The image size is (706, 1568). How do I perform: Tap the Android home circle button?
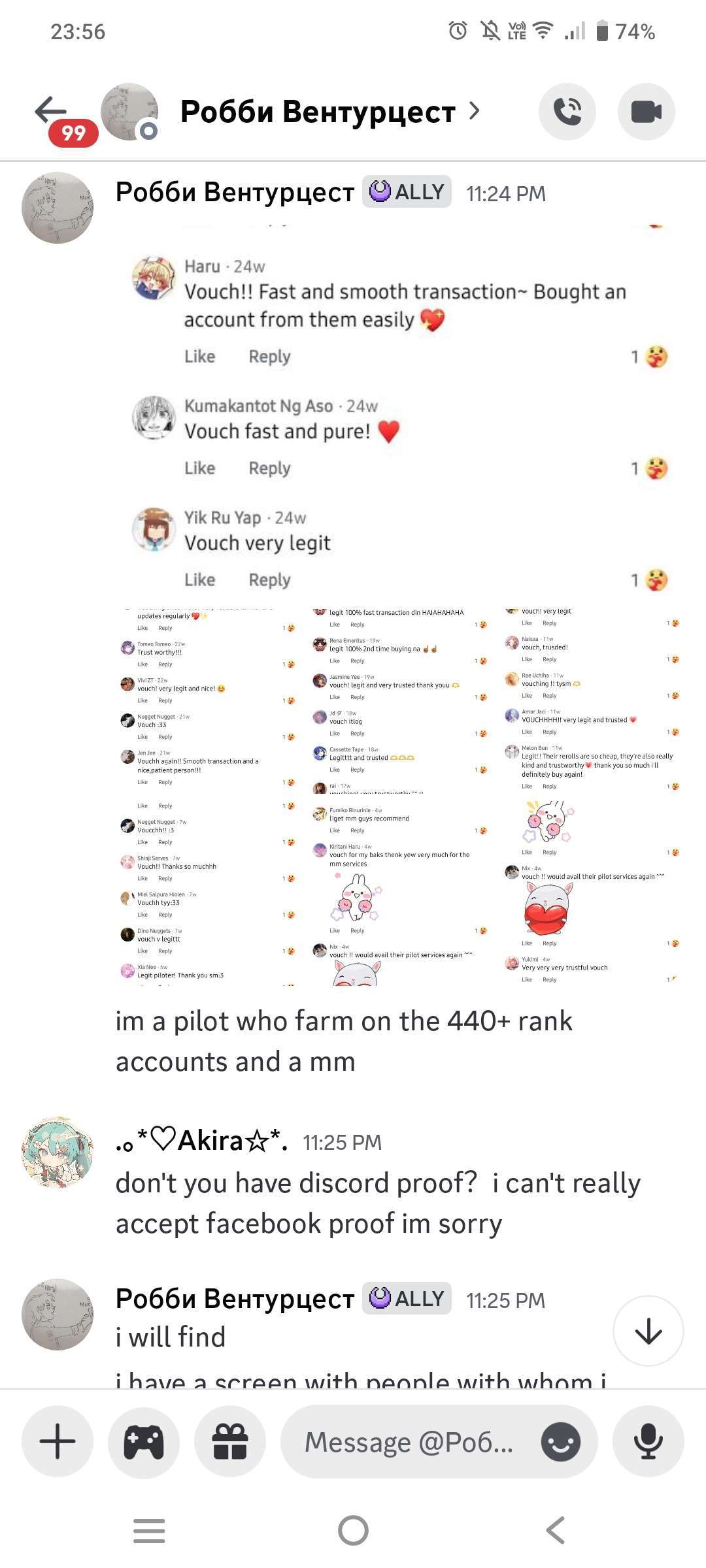click(353, 1530)
